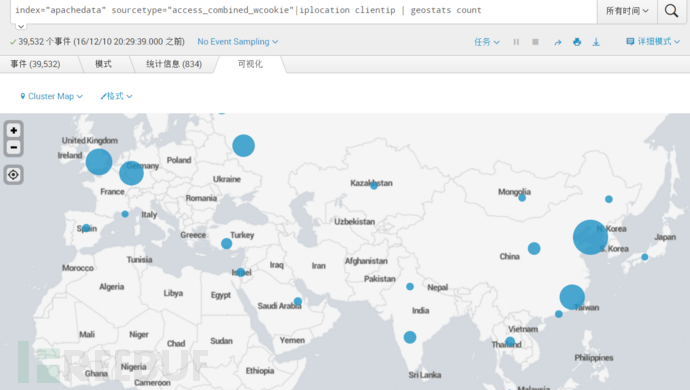Viewport: 690px width, 390px height.
Task: Select the cluster bubble over Israel
Action: [241, 272]
